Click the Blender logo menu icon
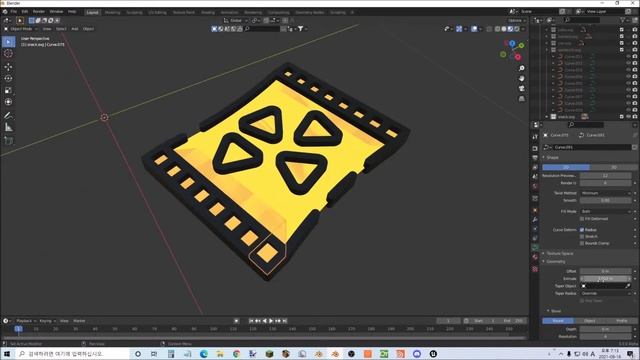The width and height of the screenshot is (640, 360). tap(5, 12)
